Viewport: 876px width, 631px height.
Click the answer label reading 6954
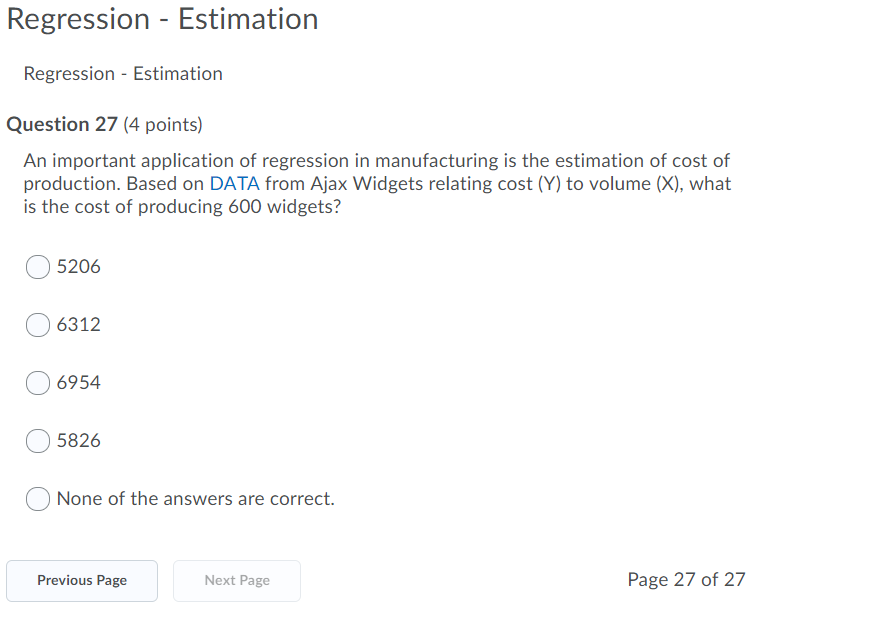78,383
